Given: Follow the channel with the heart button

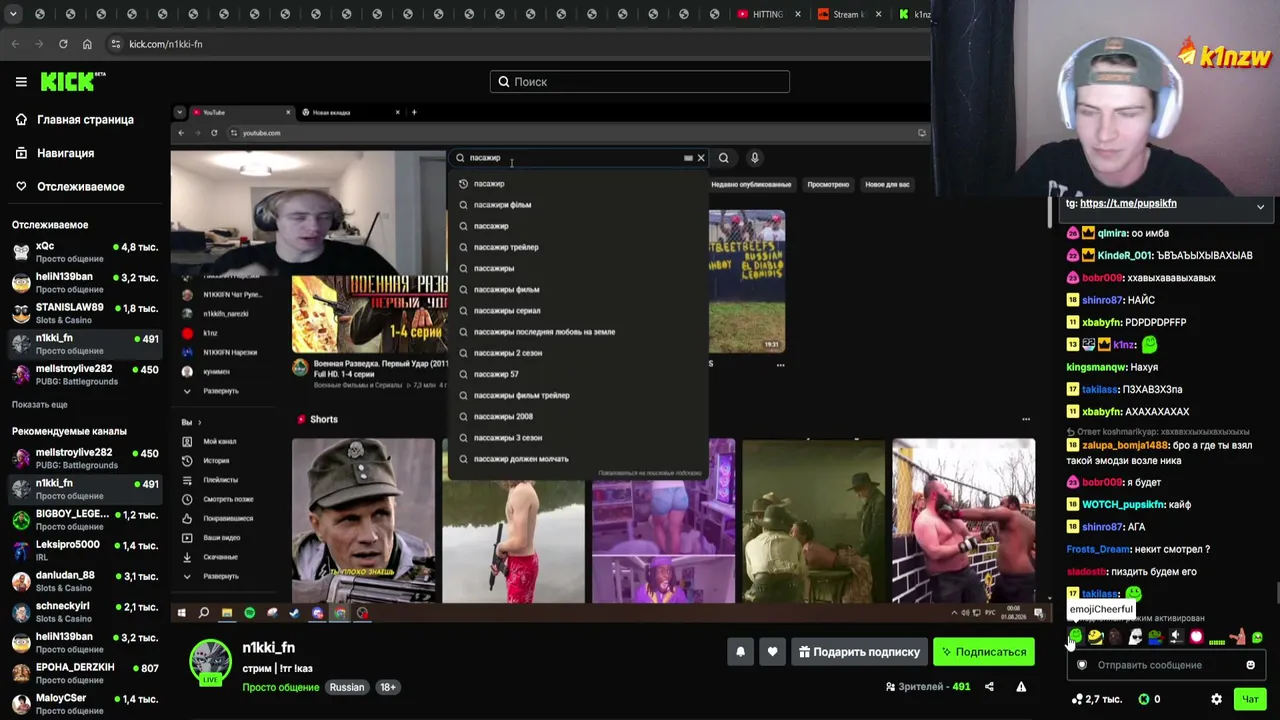Looking at the screenshot, I should pos(772,652).
